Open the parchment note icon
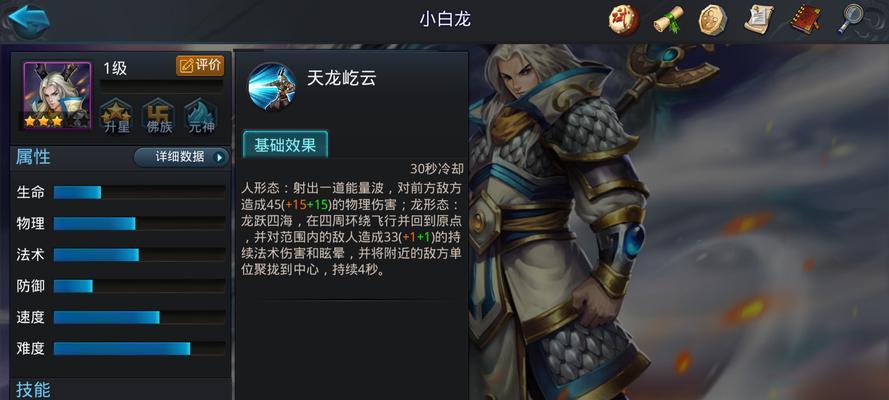Image resolution: width=889 pixels, height=400 pixels. [759, 19]
